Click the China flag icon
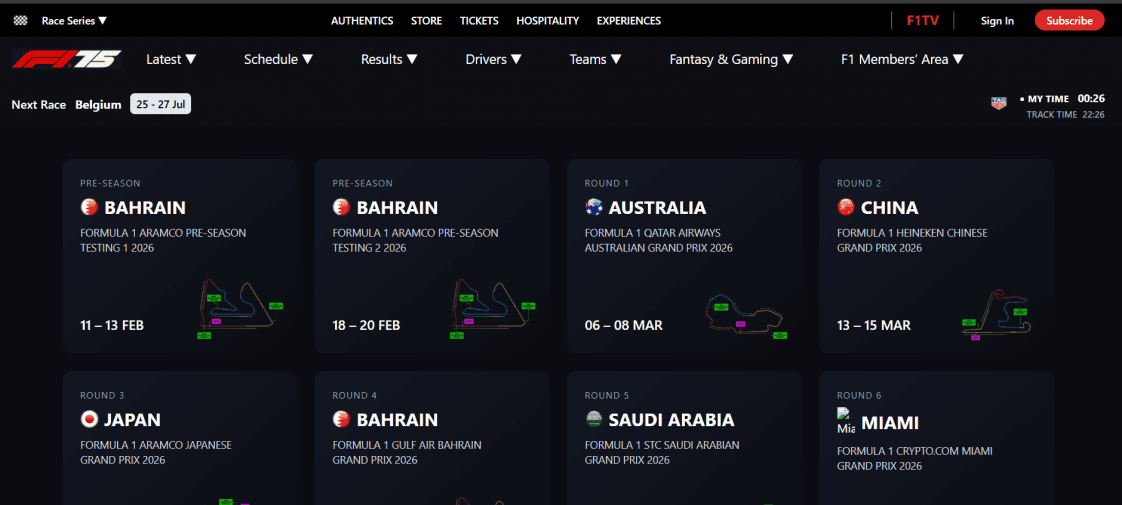 click(x=846, y=207)
